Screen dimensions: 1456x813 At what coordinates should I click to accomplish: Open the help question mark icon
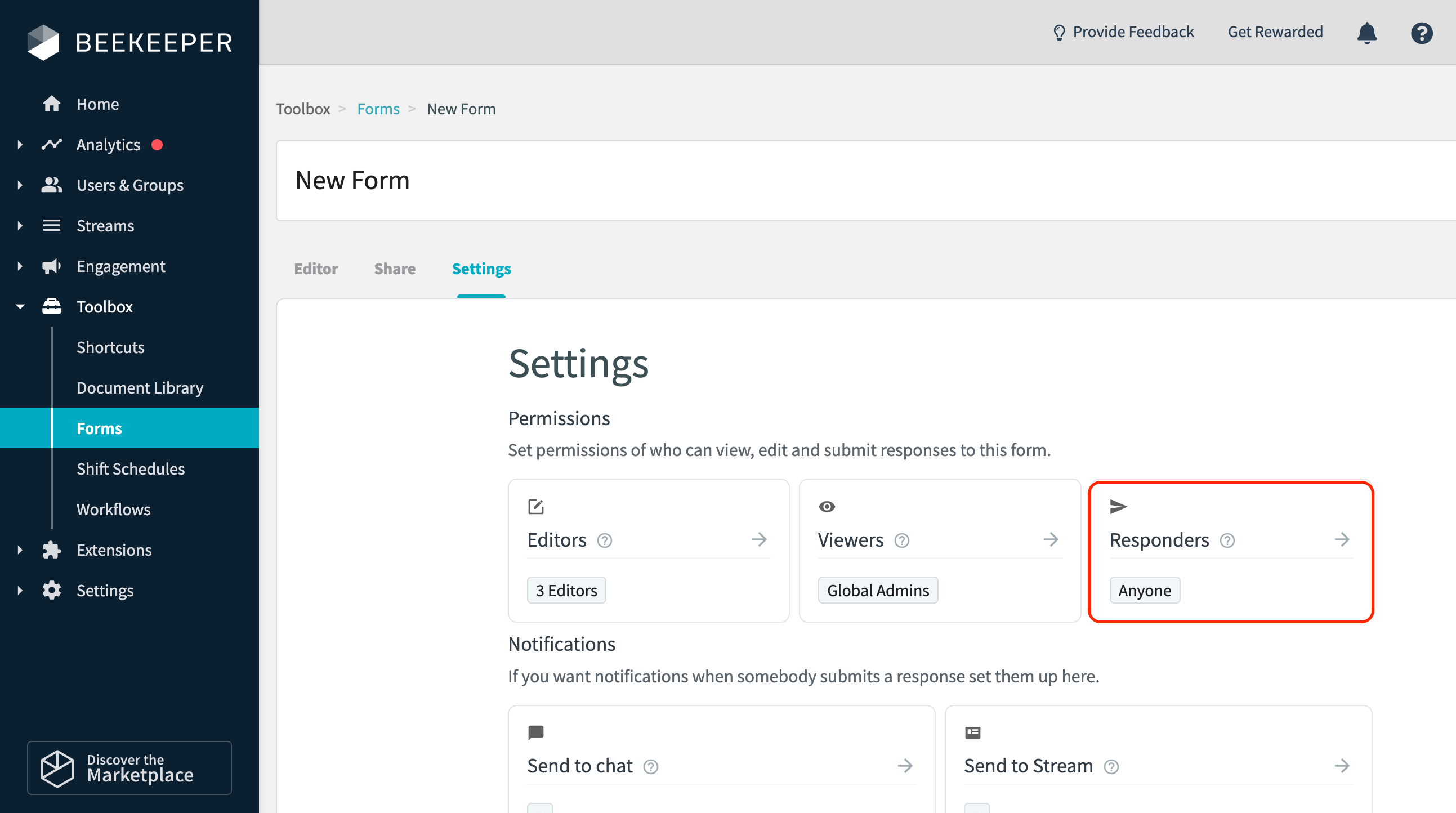(x=1421, y=33)
